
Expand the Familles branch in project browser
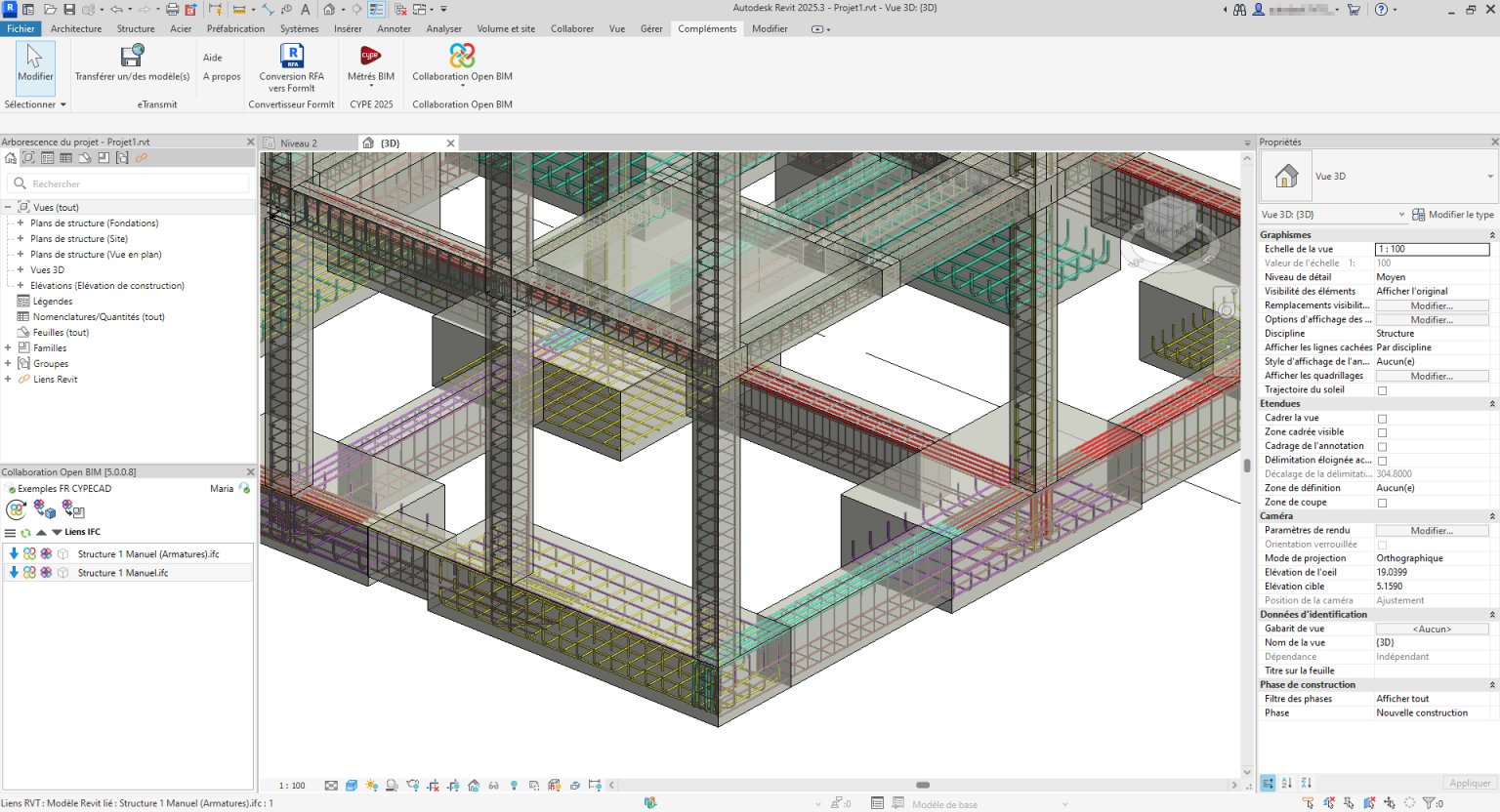coord(10,347)
